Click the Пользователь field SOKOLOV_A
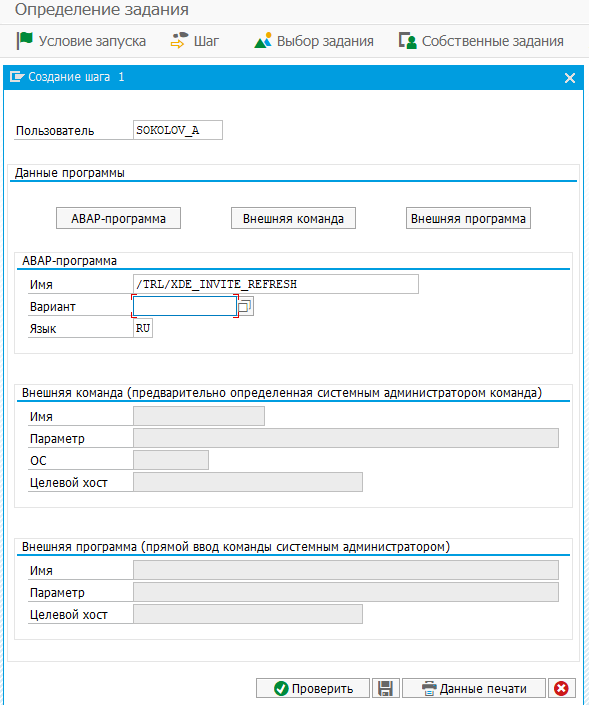 (x=178, y=130)
